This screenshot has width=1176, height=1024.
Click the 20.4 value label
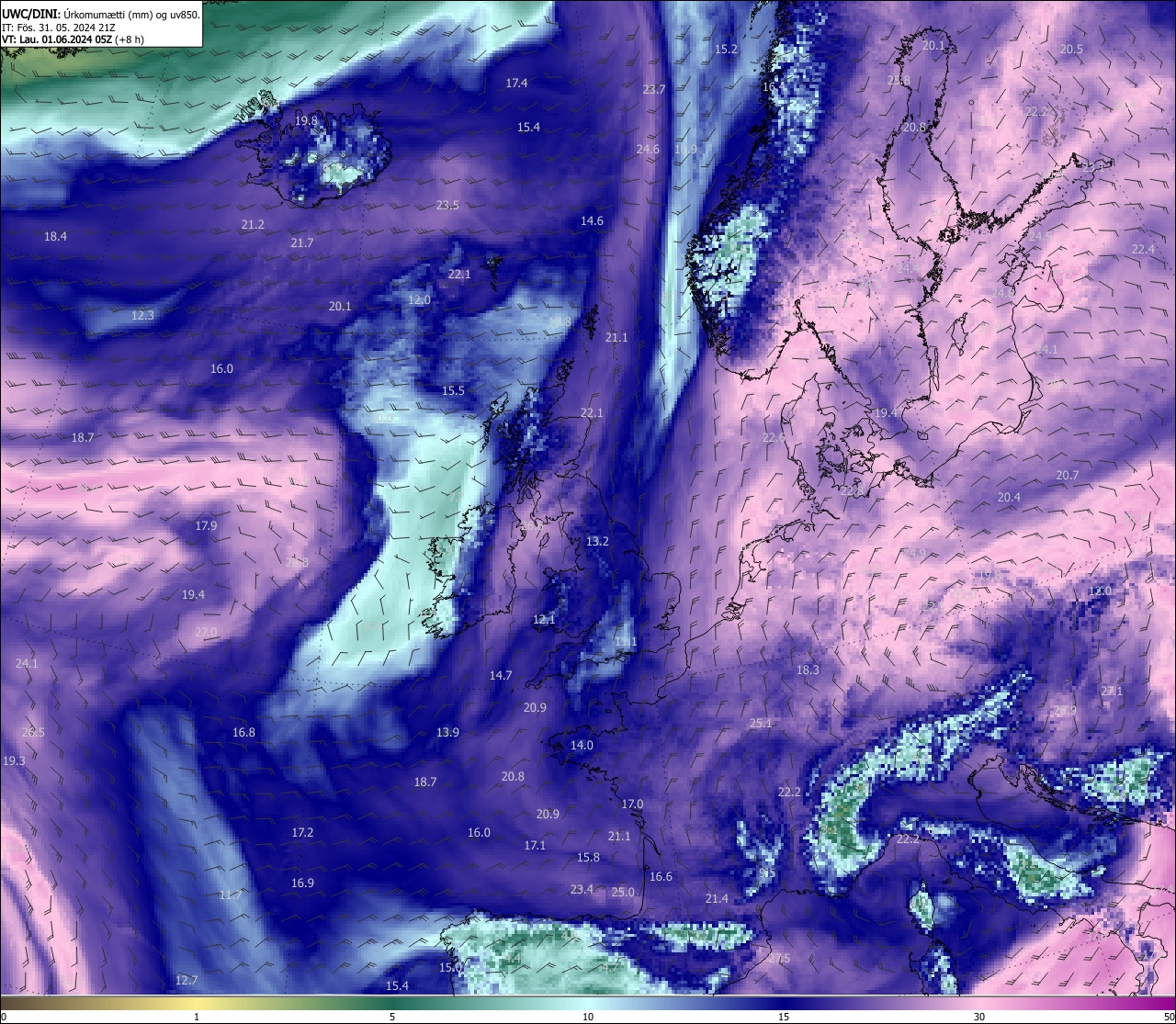tap(1009, 498)
